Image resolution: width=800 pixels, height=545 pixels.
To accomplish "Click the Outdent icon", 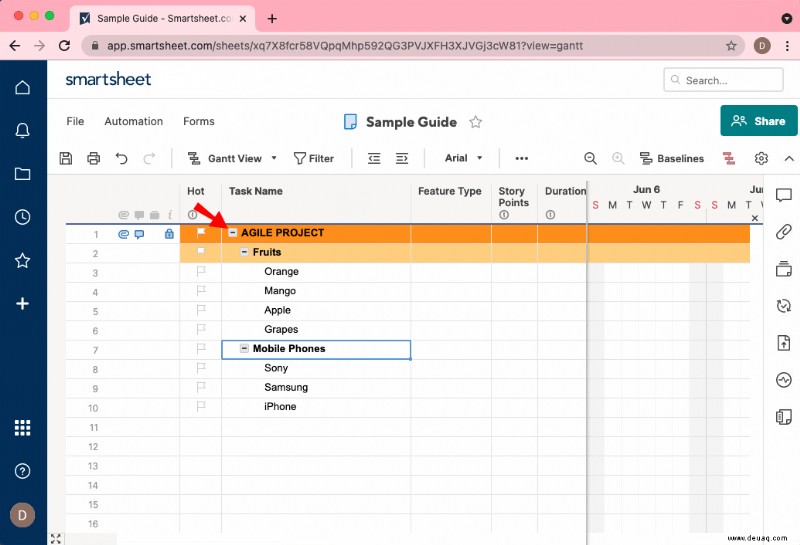I will (x=374, y=158).
